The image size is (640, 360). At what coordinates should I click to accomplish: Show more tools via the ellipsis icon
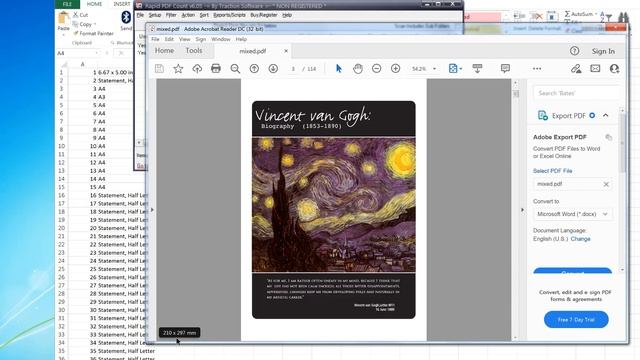pos(537,69)
